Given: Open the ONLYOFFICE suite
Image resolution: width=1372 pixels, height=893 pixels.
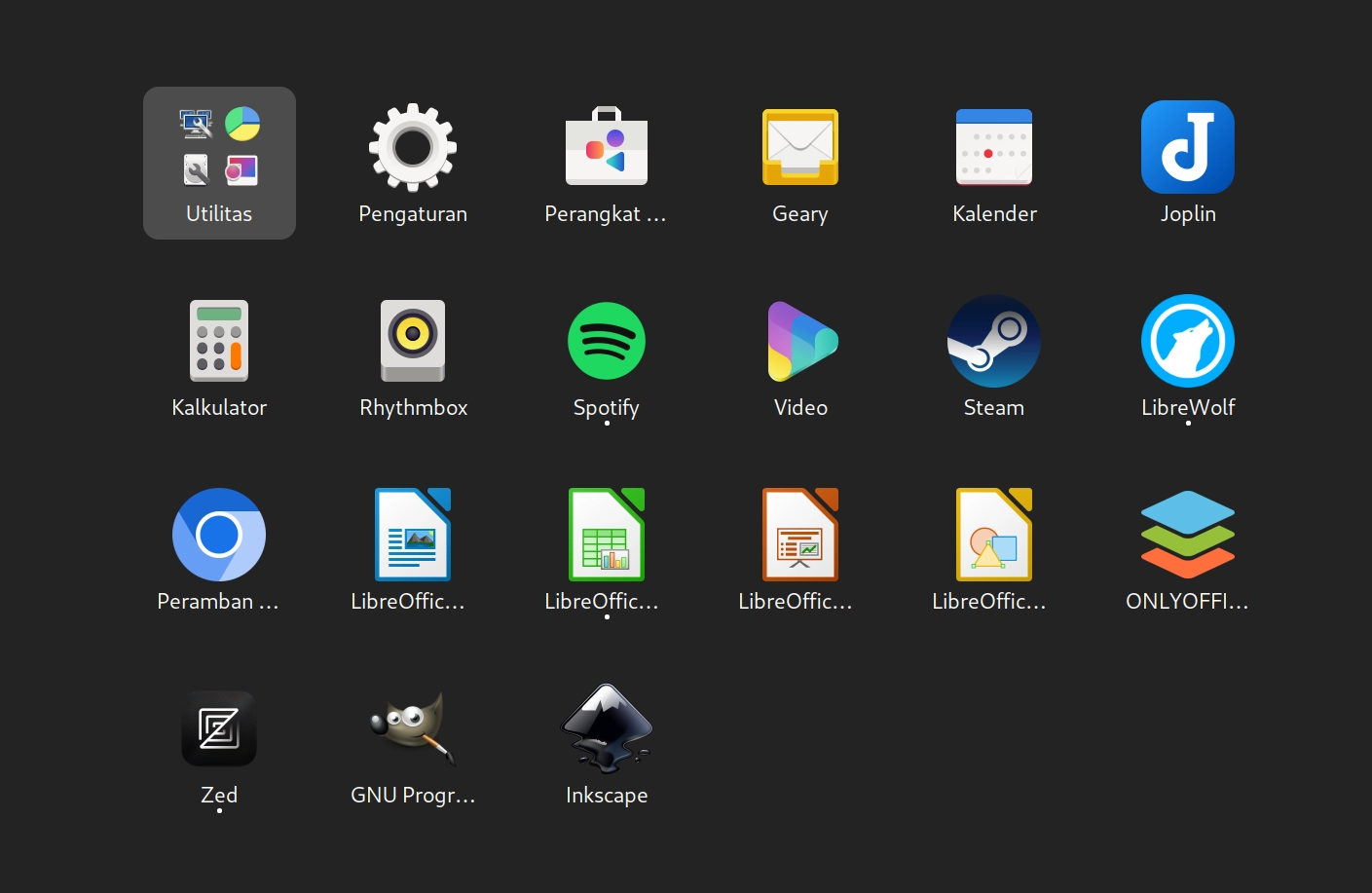Looking at the screenshot, I should 1188,535.
